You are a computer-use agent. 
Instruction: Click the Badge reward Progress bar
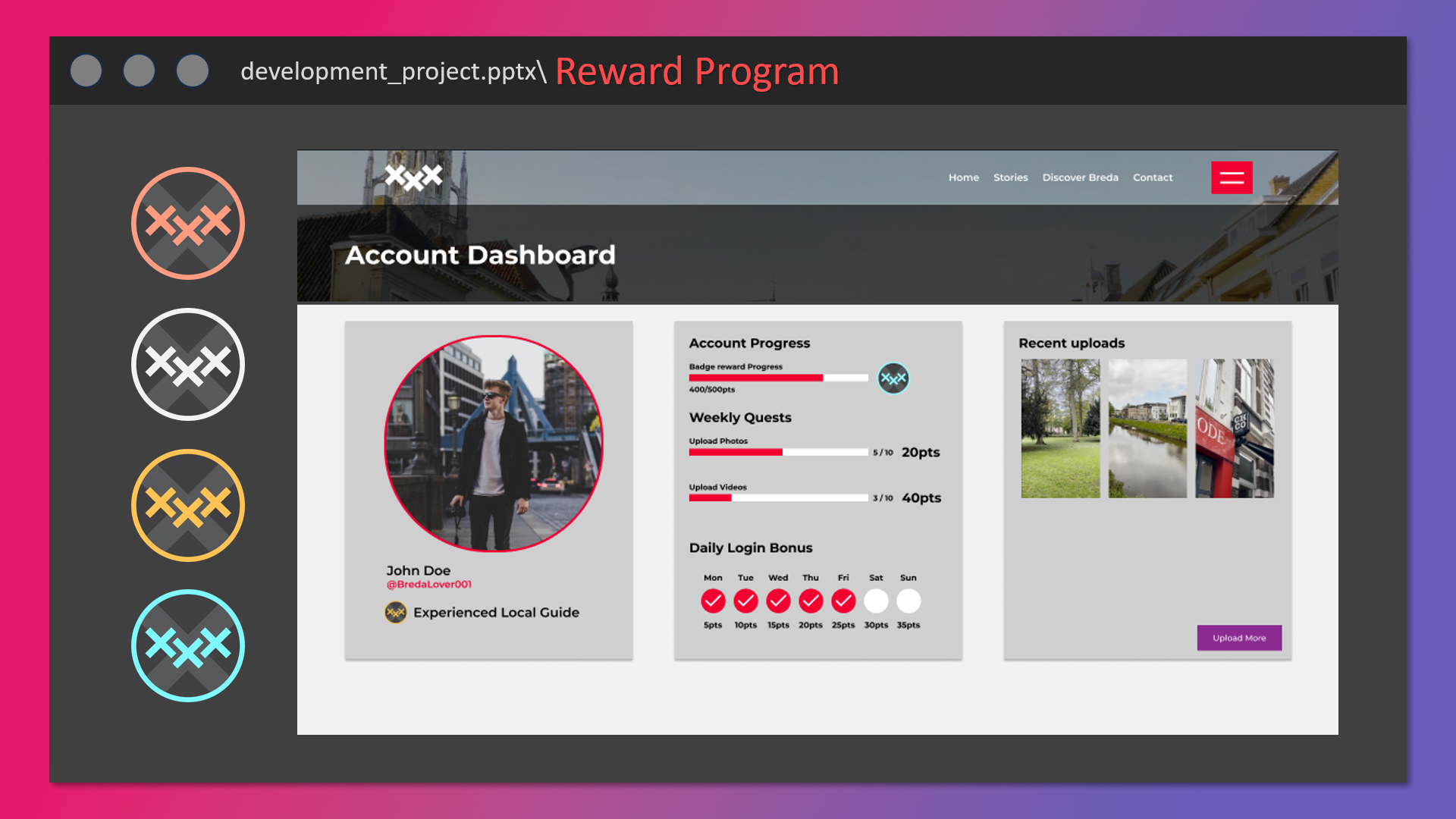pyautogui.click(x=777, y=377)
